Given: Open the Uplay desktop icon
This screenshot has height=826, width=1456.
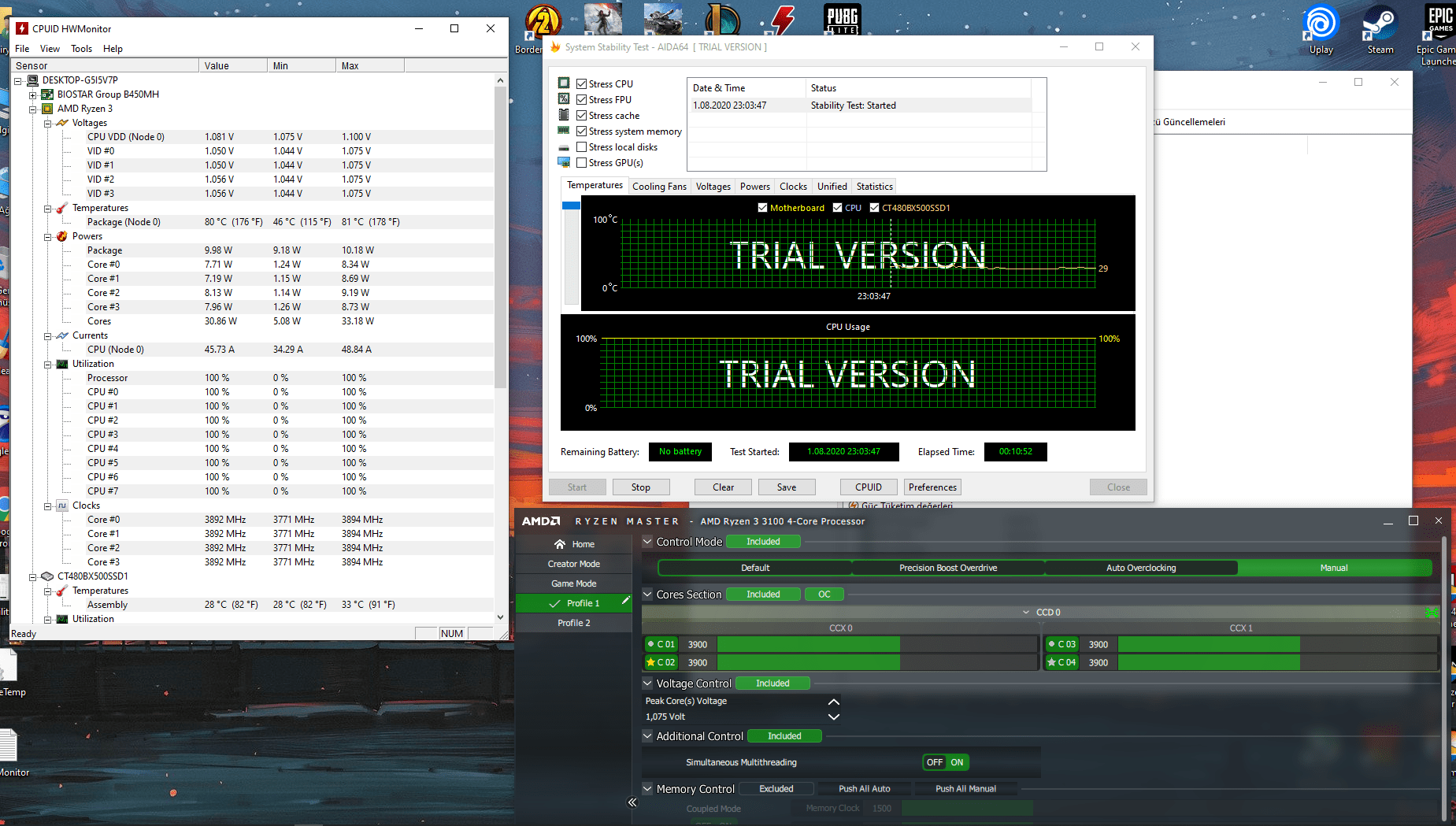Looking at the screenshot, I should tap(1321, 24).
